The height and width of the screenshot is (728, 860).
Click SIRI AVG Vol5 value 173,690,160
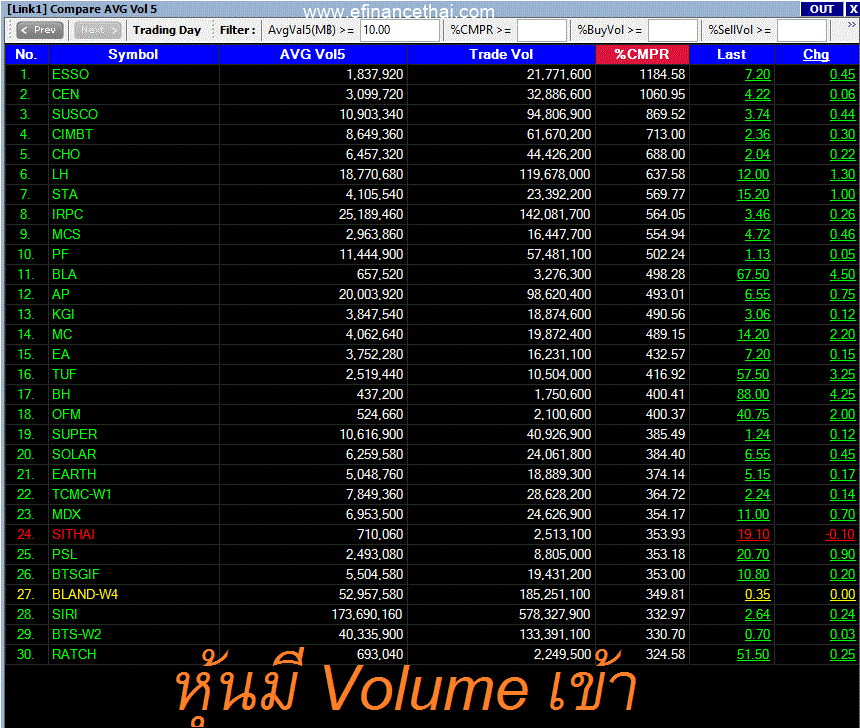pyautogui.click(x=367, y=614)
